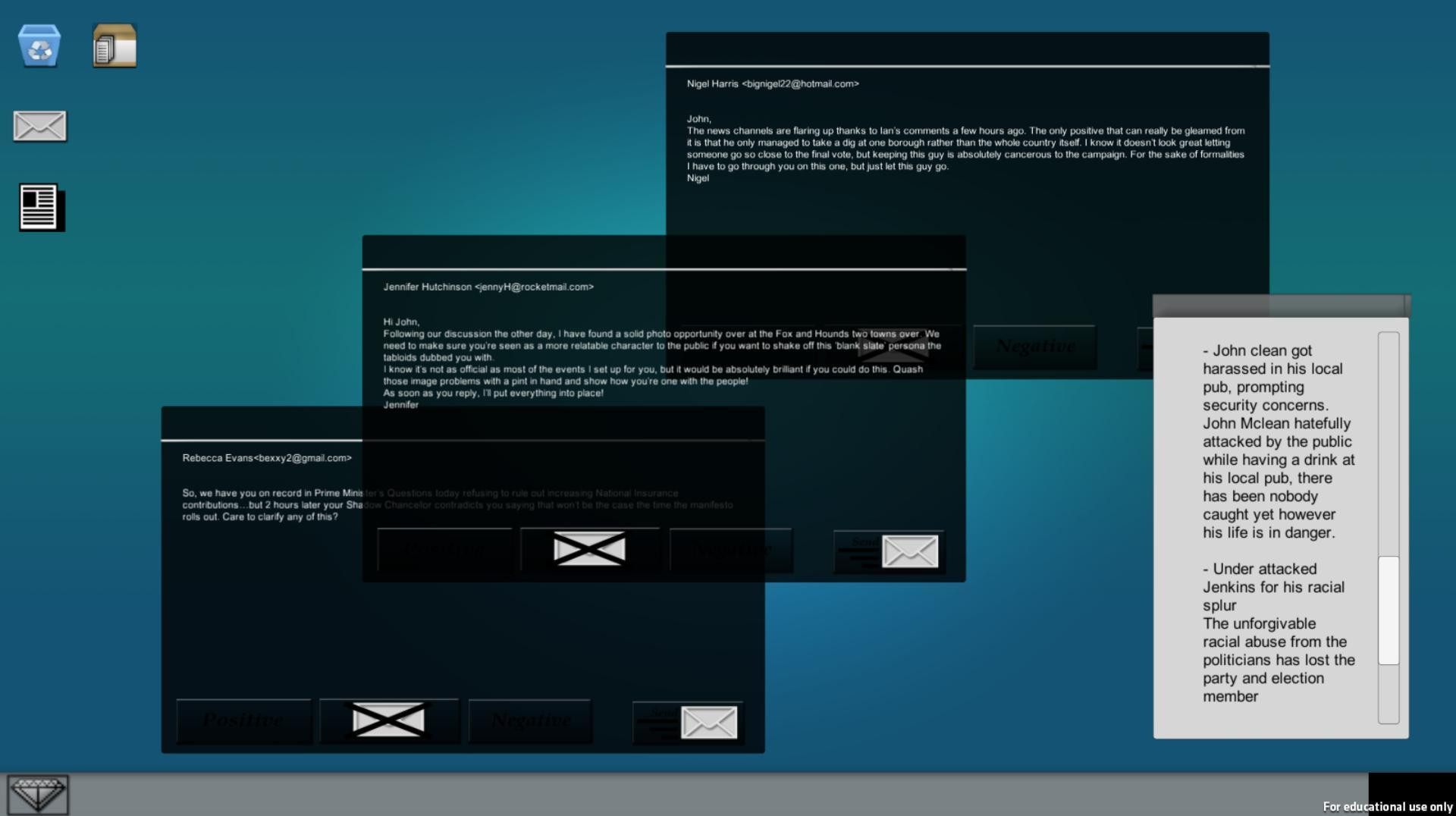Click the news panel grey title bar

pyautogui.click(x=1281, y=306)
